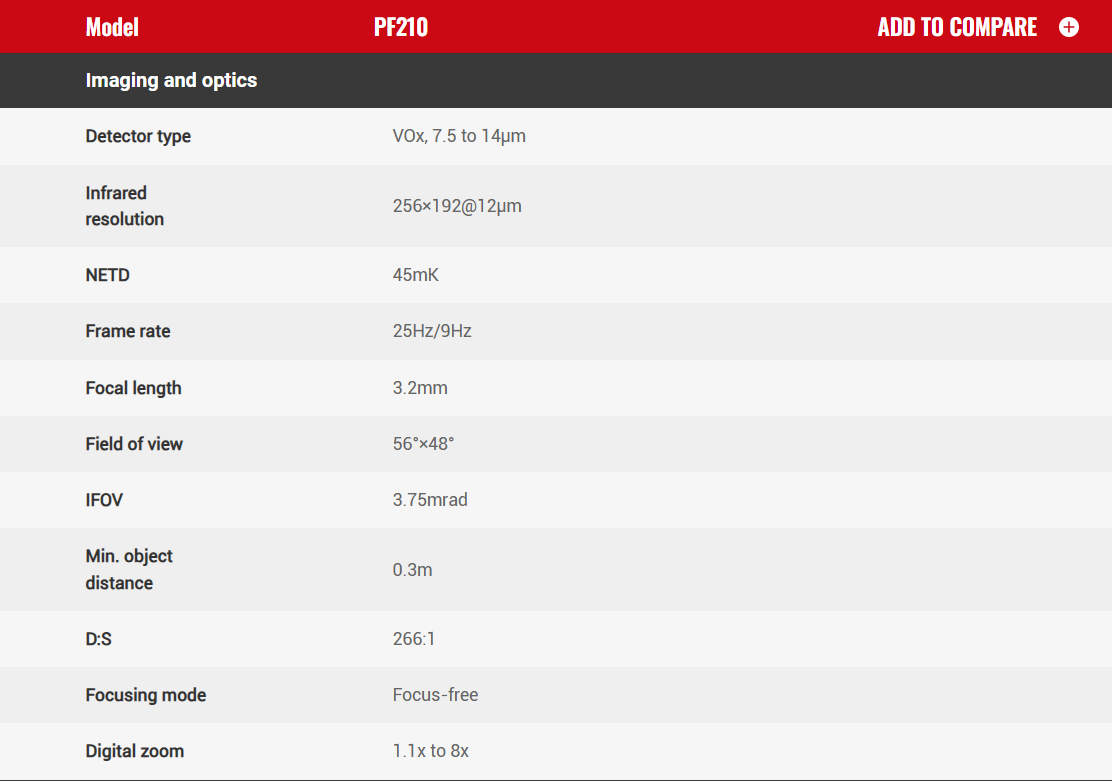Select the 25Hz/9Hz frame rate value
This screenshot has width=1112, height=781.
coord(432,331)
